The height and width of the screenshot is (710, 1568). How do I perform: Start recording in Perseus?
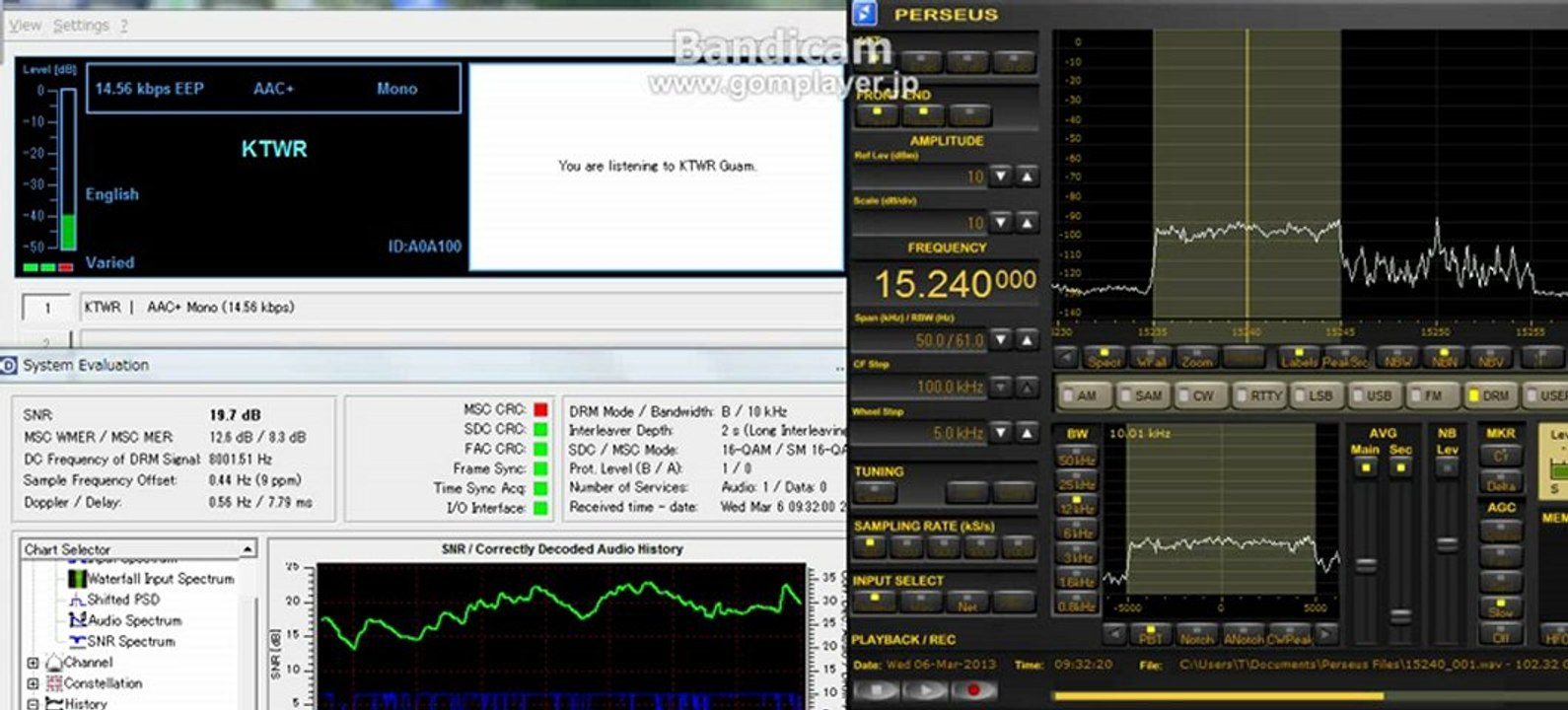tap(972, 690)
